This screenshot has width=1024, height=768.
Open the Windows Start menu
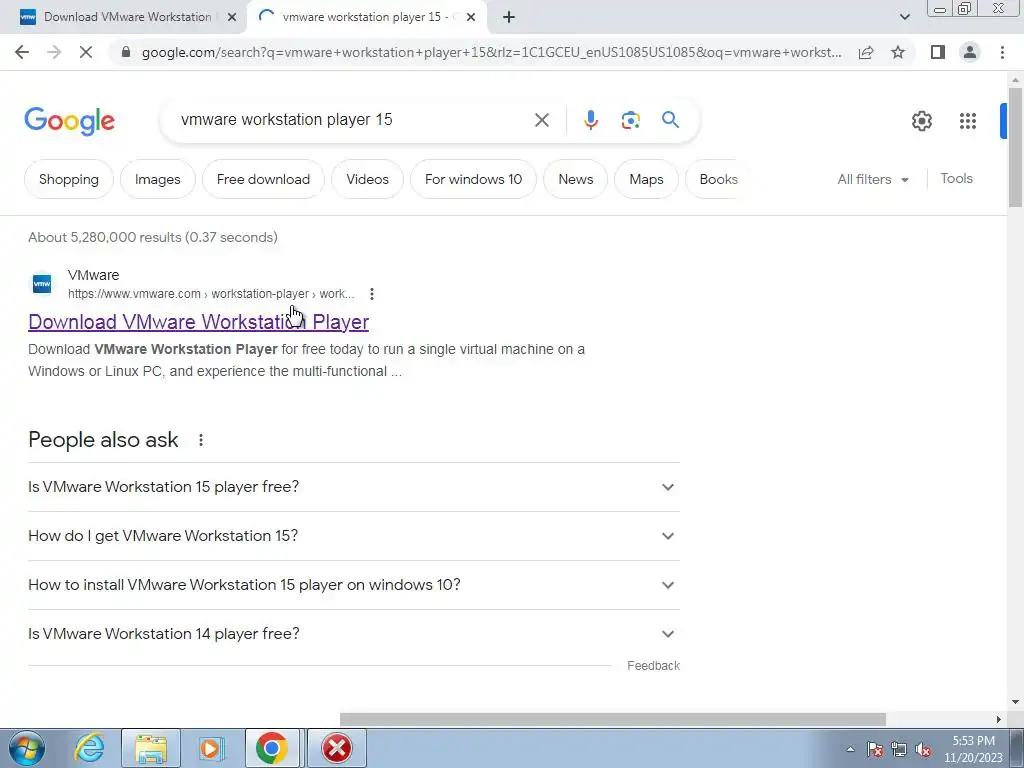(26, 748)
